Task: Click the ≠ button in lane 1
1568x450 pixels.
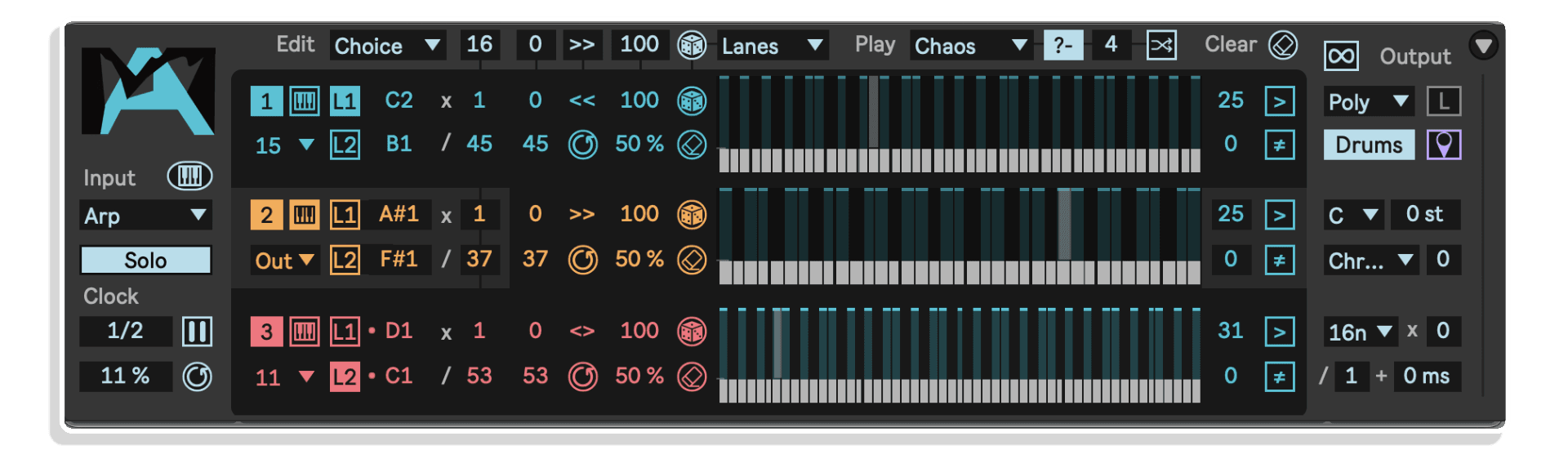Action: pyautogui.click(x=1280, y=145)
